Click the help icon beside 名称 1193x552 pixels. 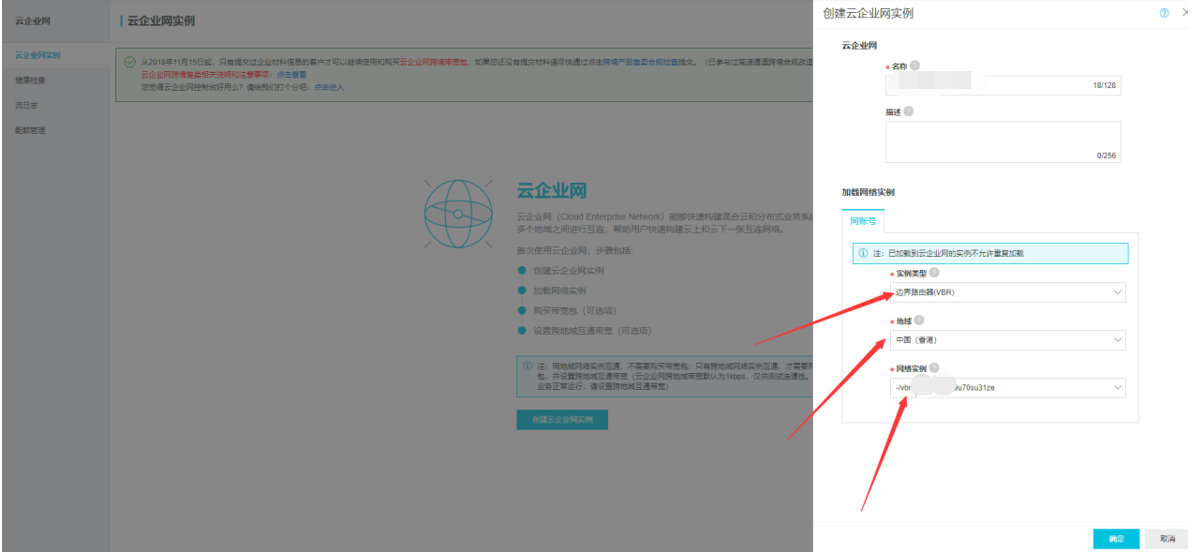pos(915,66)
